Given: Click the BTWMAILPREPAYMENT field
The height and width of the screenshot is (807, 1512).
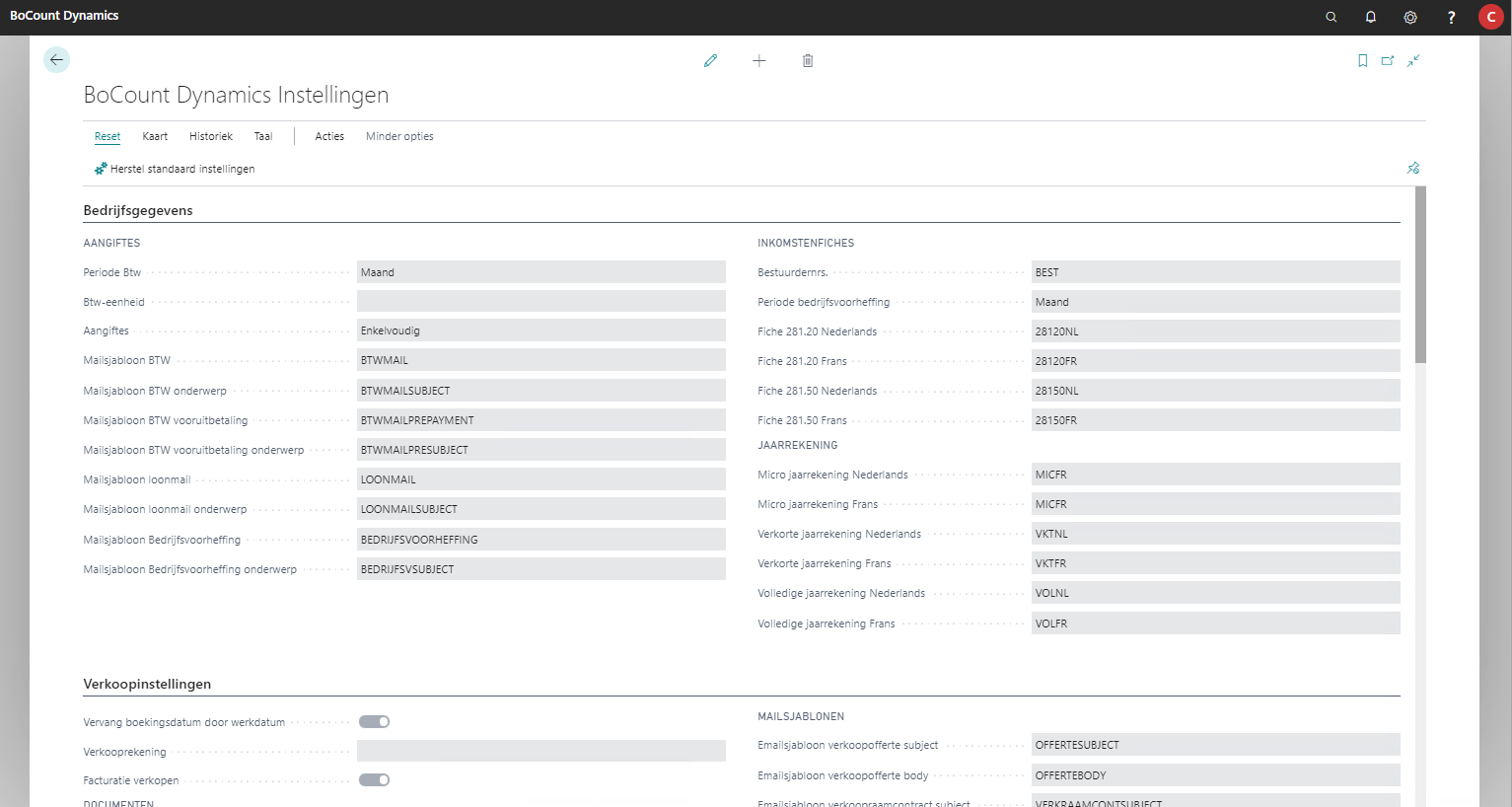Looking at the screenshot, I should pyautogui.click(x=541, y=420).
